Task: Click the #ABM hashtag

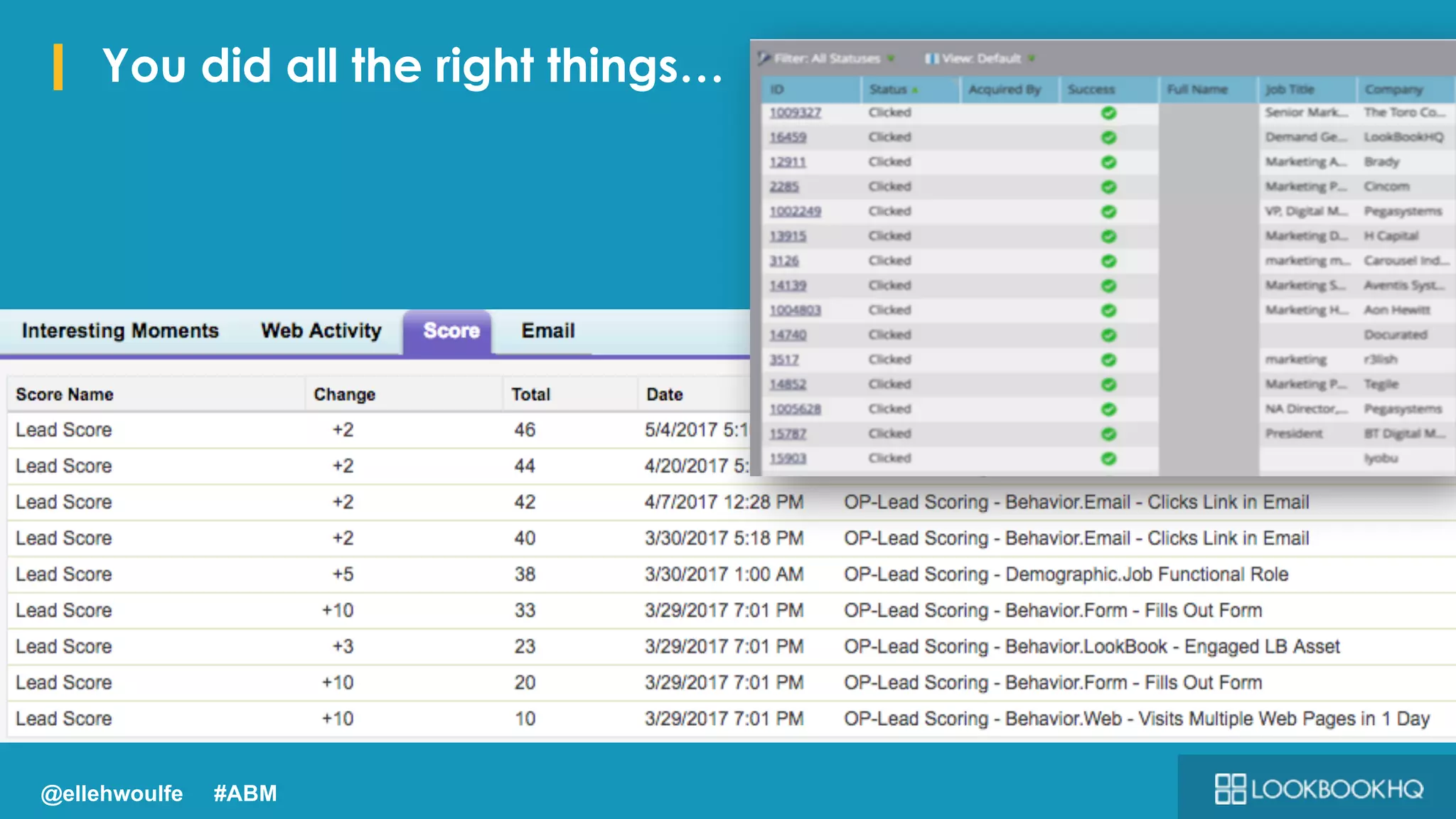Action: coord(245,793)
